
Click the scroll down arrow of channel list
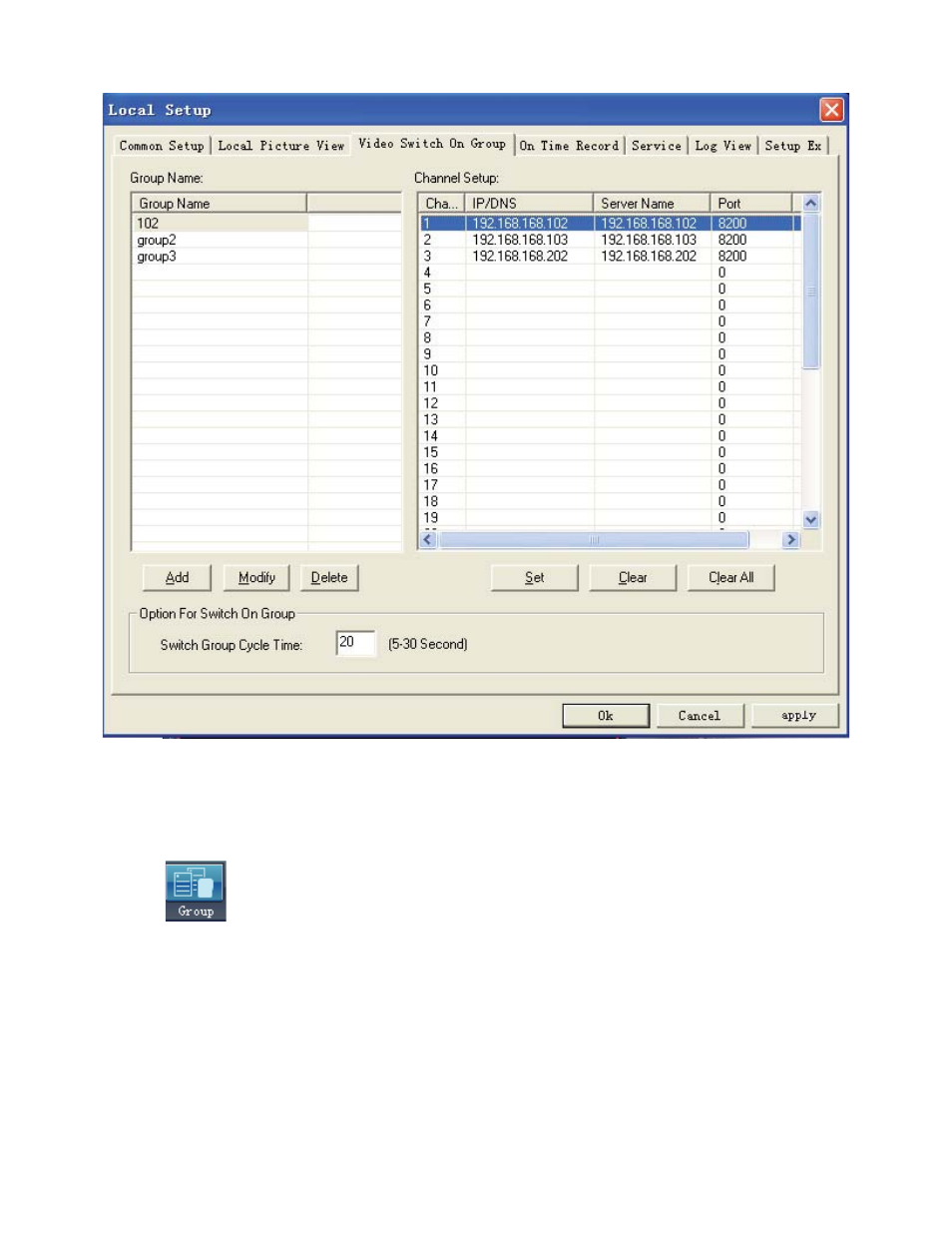(811, 519)
